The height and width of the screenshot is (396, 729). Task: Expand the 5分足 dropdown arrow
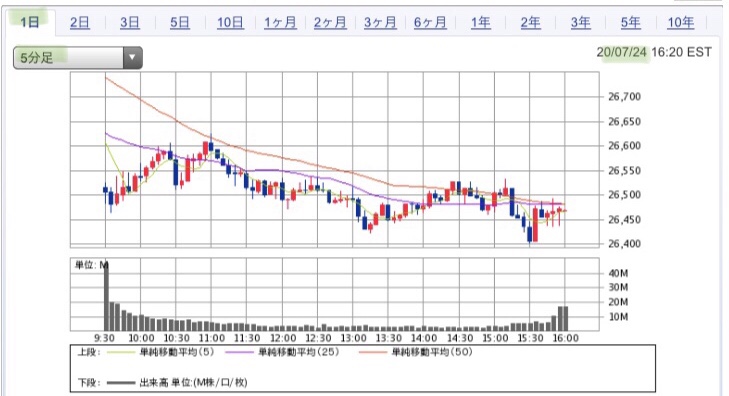point(133,58)
